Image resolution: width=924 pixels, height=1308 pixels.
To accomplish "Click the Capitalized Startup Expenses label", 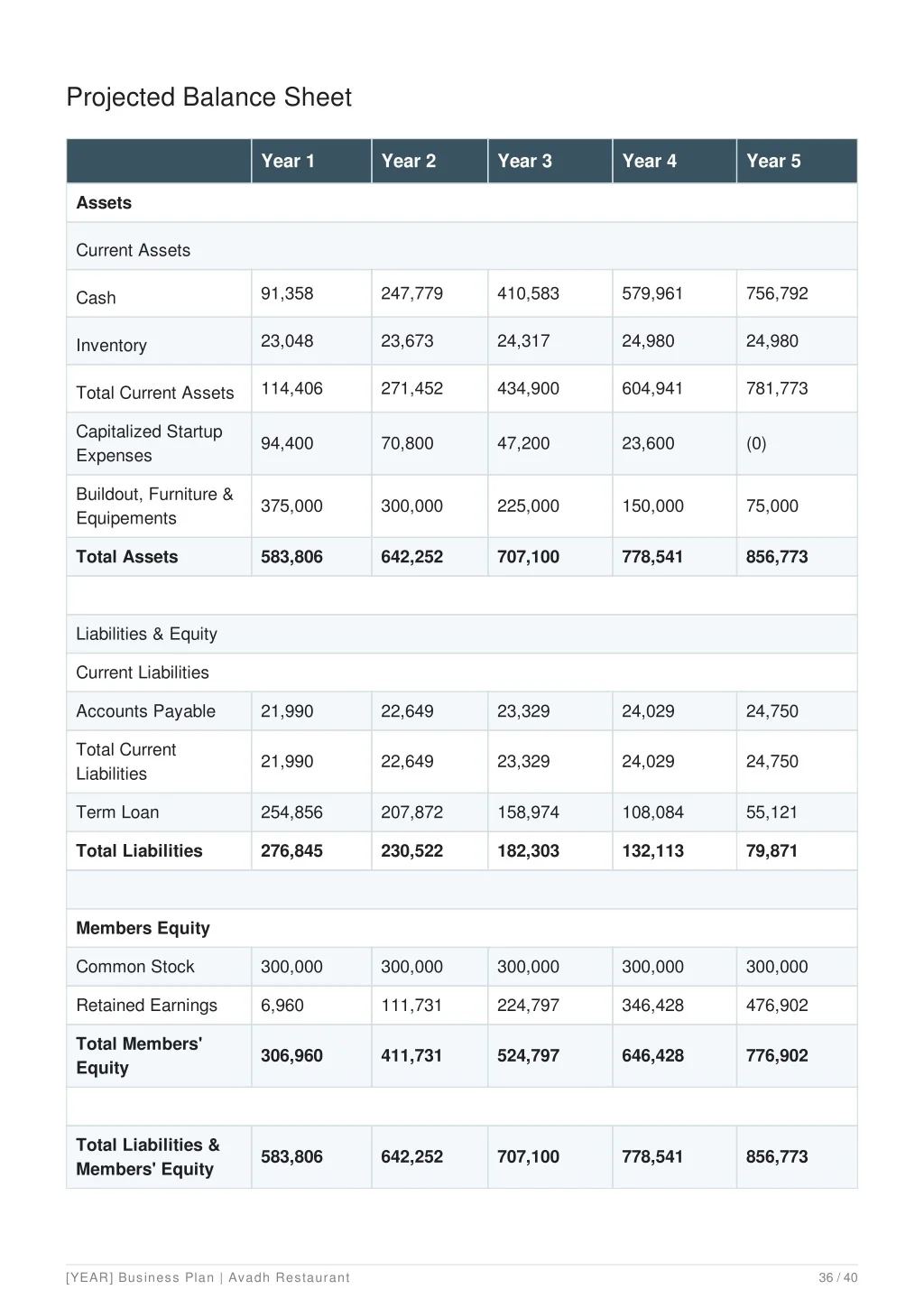I will (149, 443).
